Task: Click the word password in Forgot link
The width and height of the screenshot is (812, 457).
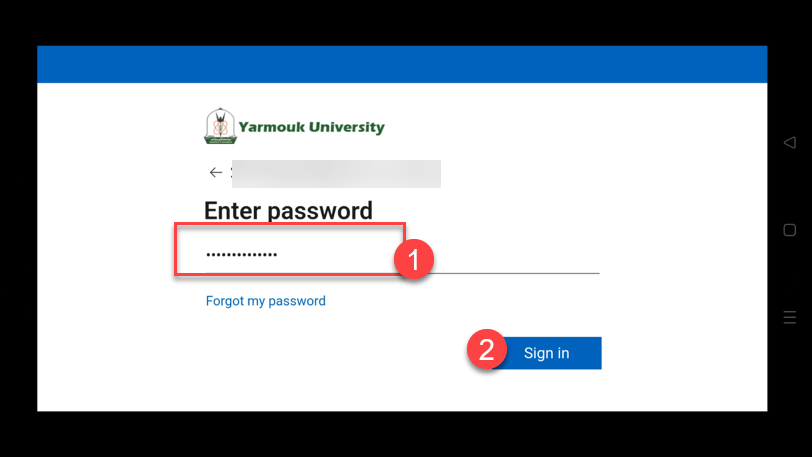Action: pyautogui.click(x=297, y=302)
